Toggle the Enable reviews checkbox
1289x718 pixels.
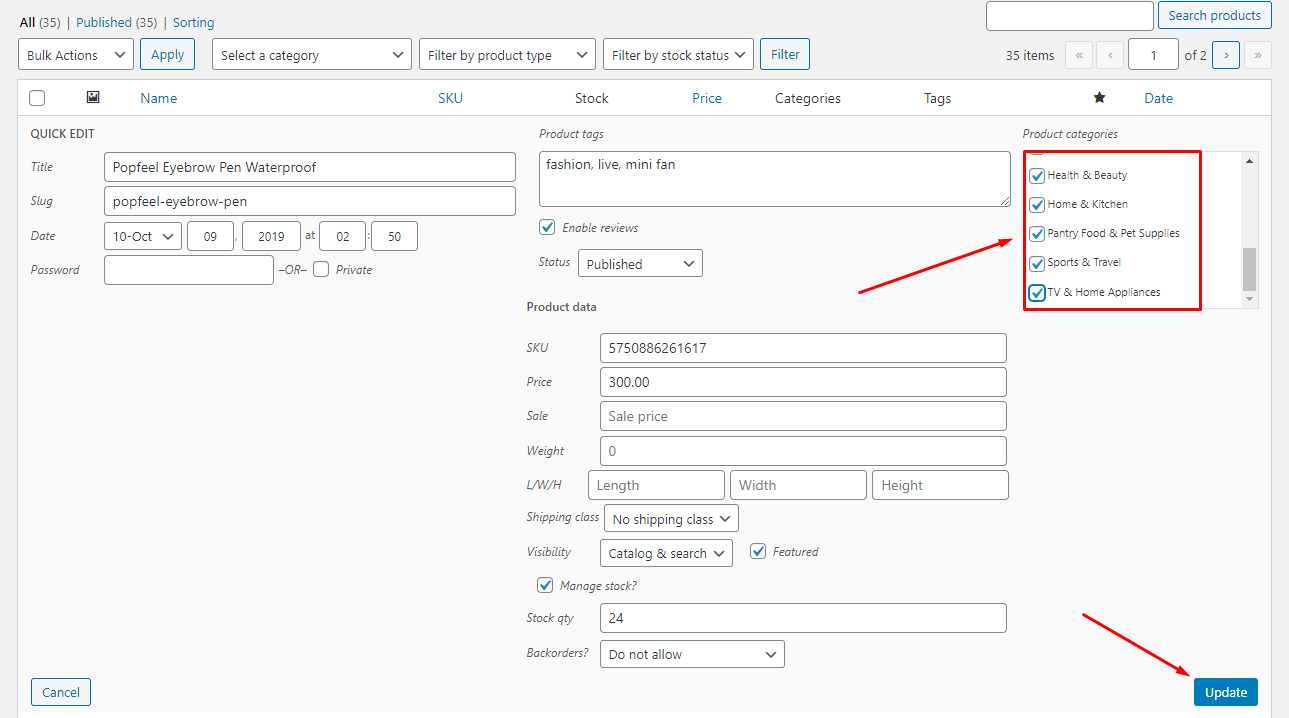[547, 227]
